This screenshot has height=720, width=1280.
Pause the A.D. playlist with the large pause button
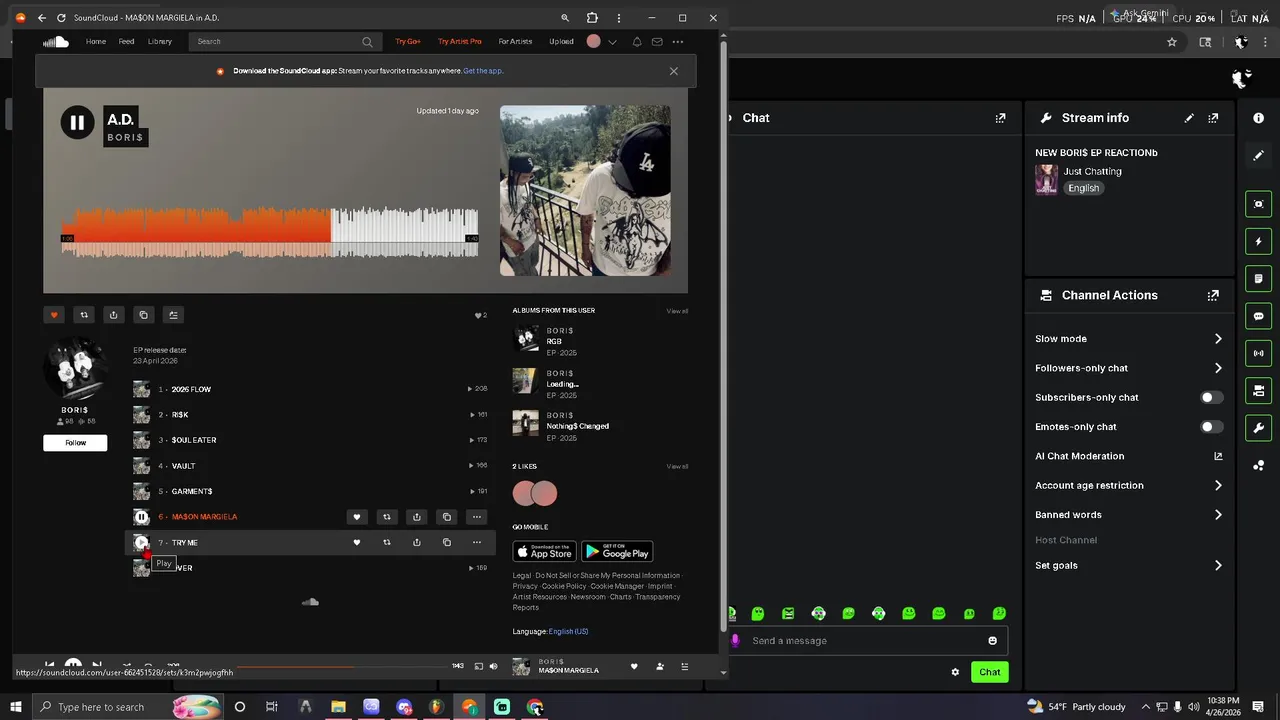(77, 123)
